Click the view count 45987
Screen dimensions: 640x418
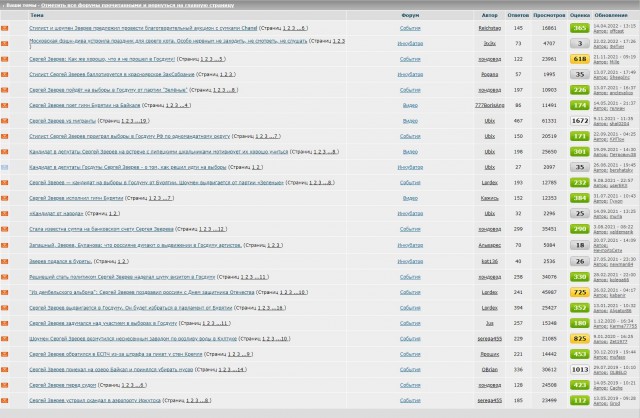[x=549, y=293]
